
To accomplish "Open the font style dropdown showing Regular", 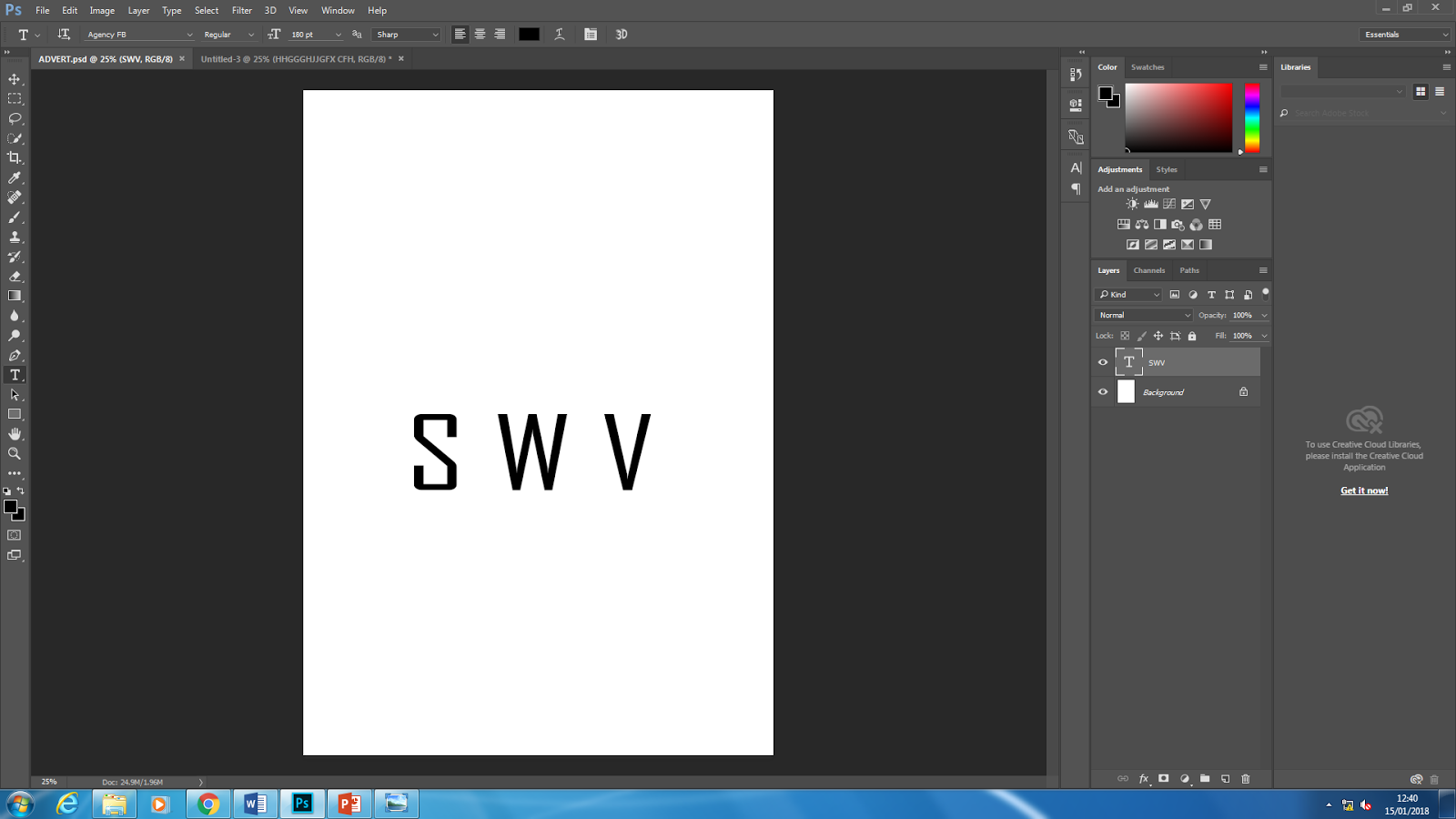I will tap(228, 35).
